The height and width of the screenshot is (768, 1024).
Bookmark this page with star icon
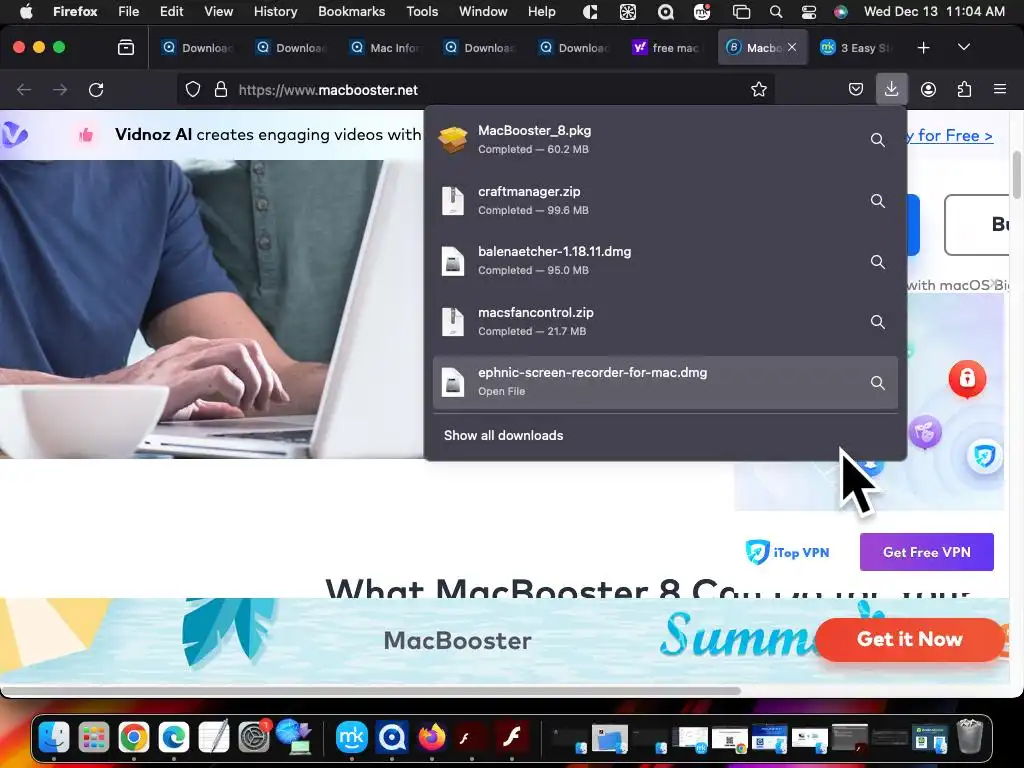[x=758, y=89]
